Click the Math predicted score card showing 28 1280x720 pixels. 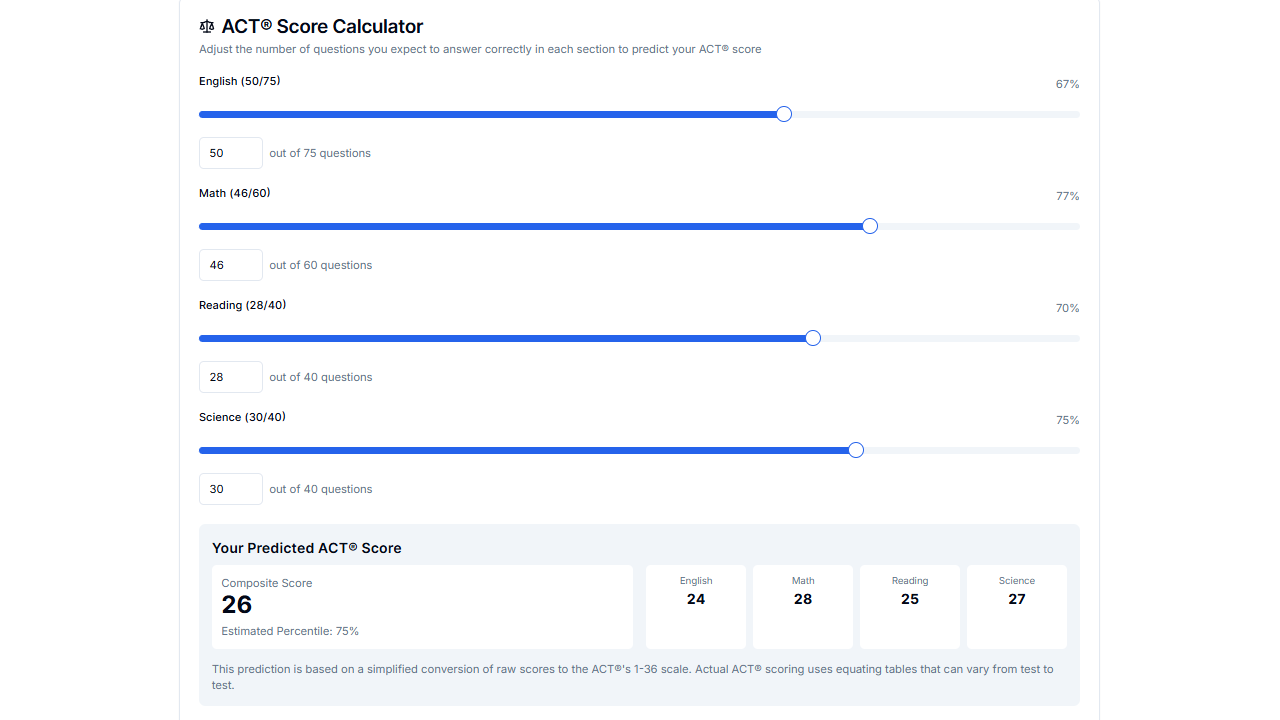click(x=803, y=606)
